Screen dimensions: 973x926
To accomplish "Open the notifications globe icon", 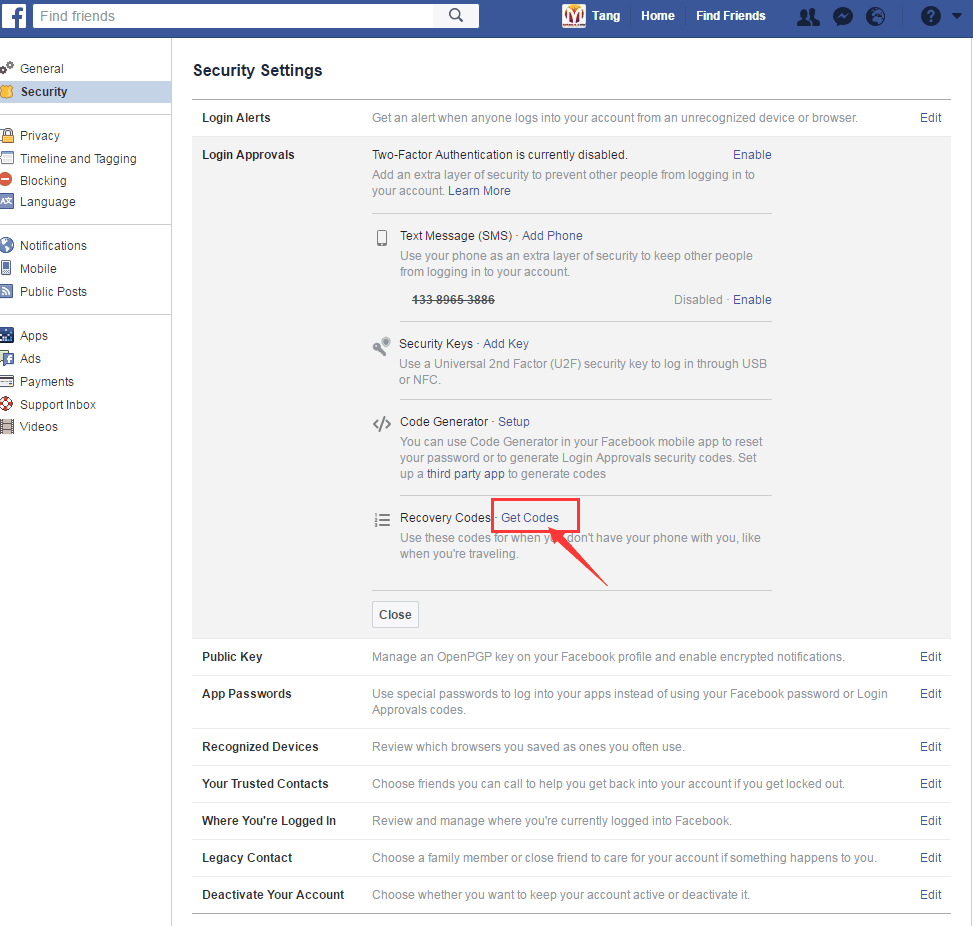I will point(875,16).
